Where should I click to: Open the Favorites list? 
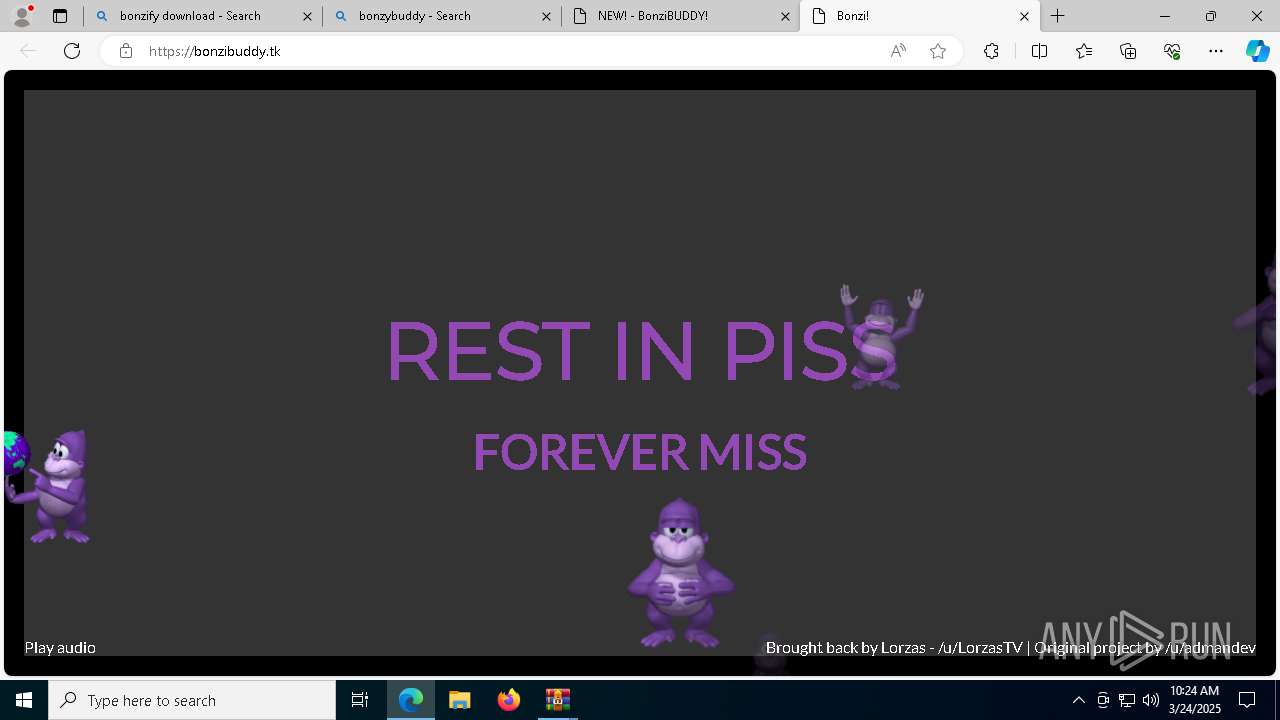pos(1084,51)
